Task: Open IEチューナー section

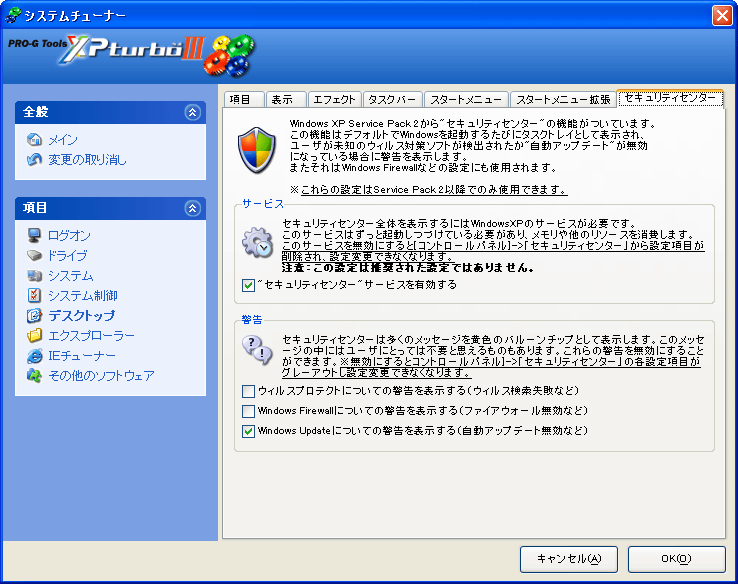Action: [x=82, y=356]
